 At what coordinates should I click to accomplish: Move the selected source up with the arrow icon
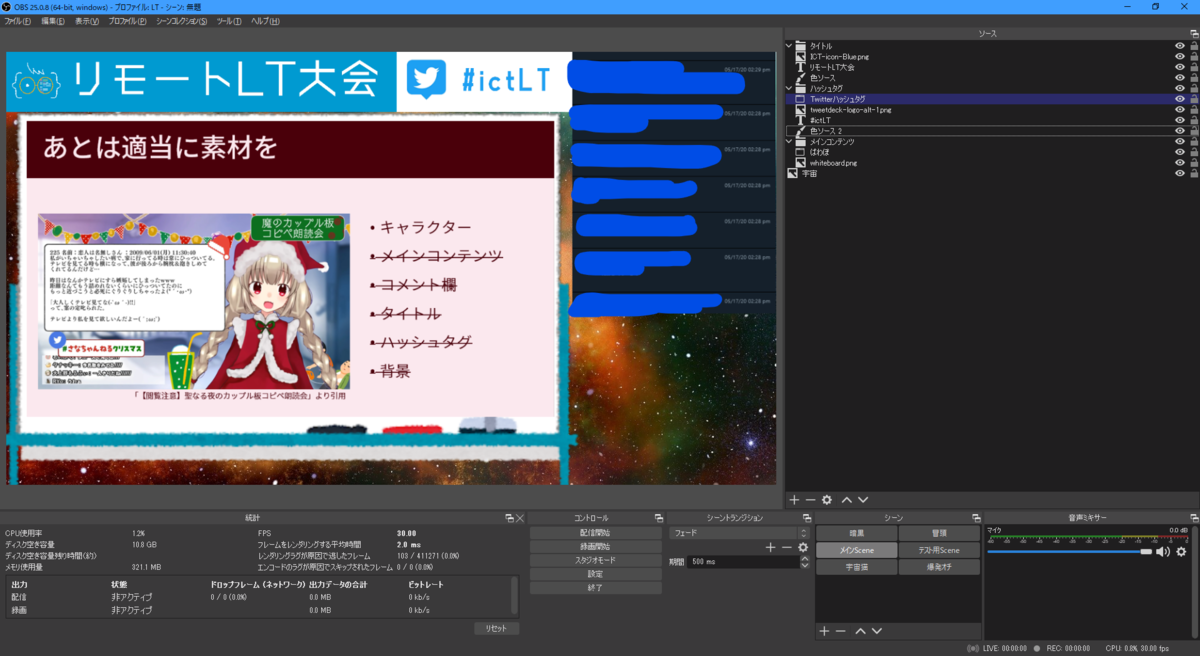(x=845, y=499)
